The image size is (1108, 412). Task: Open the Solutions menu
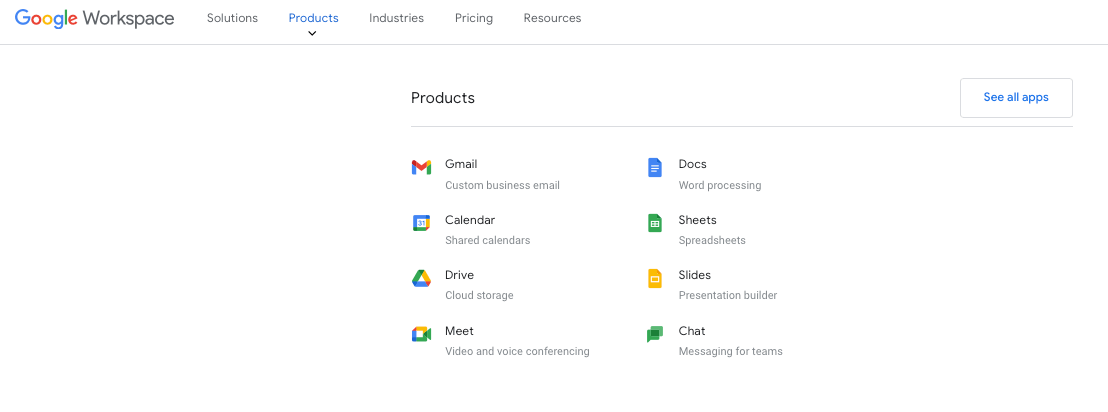click(x=232, y=18)
